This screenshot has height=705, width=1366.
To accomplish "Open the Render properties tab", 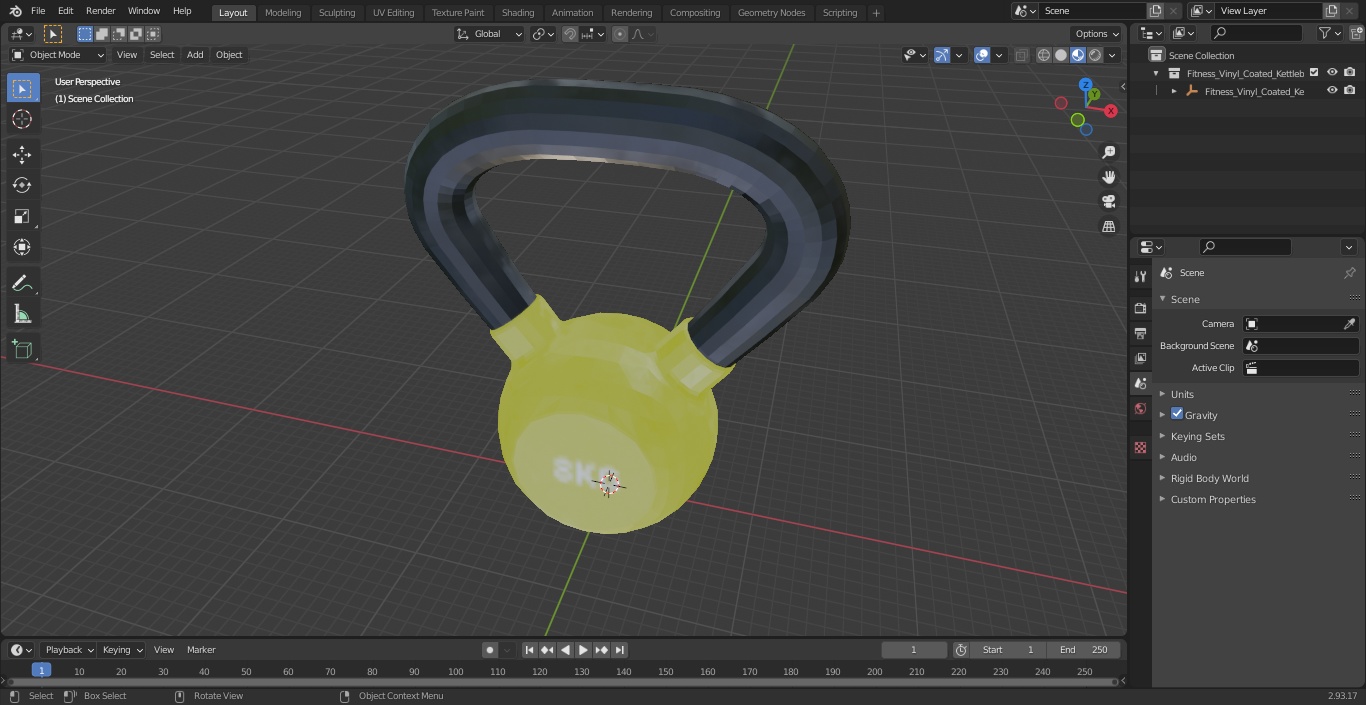I will click(x=1140, y=308).
